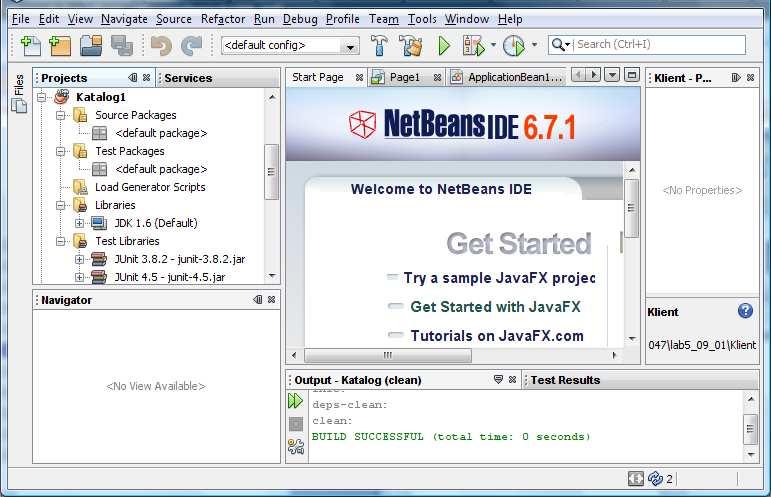Minimize the Output window
The image size is (771, 497).
click(498, 379)
